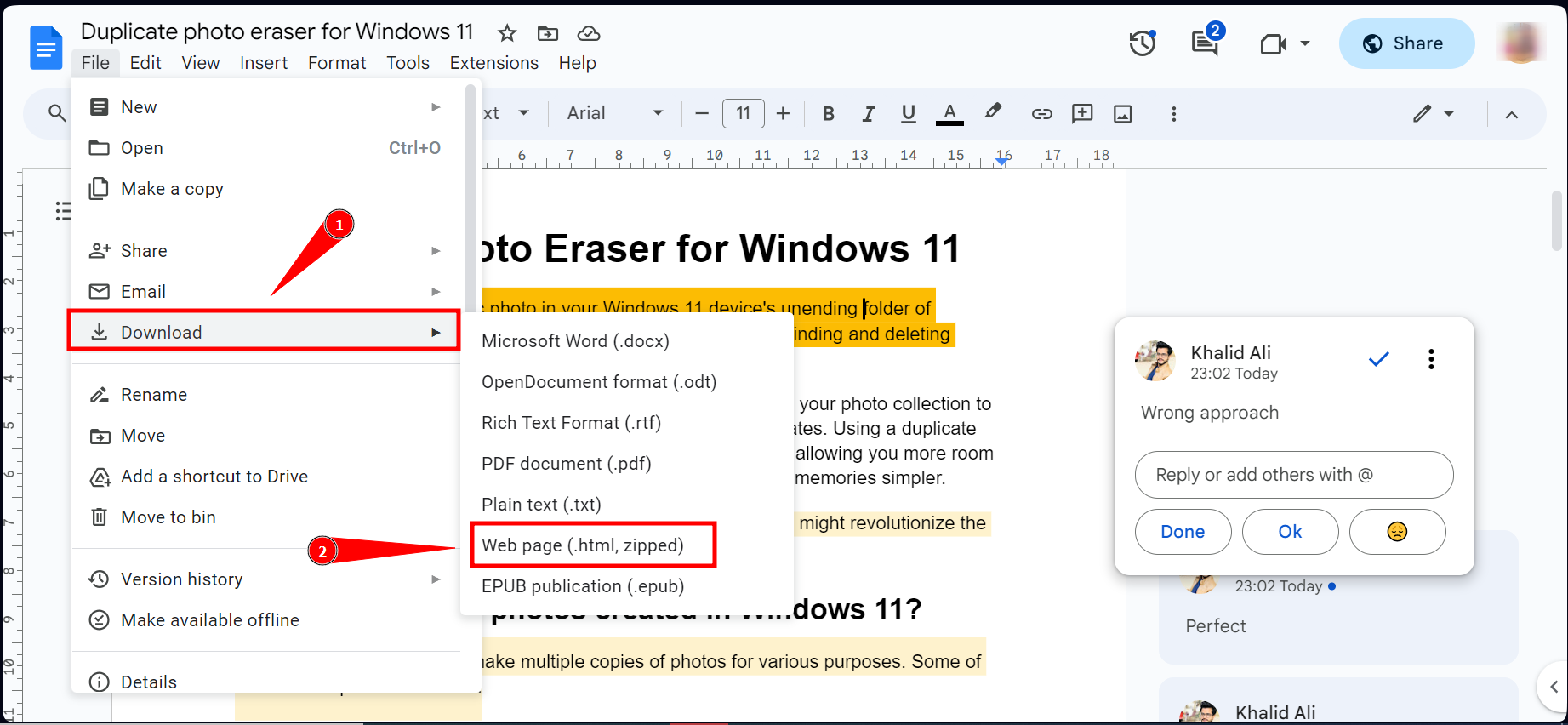The height and width of the screenshot is (725, 1568).
Task: Download as EPUB publication (.epub)
Action: pyautogui.click(x=626, y=586)
